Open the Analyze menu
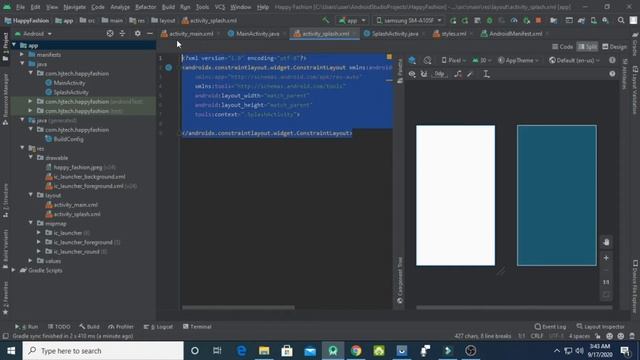The image size is (640, 360). pyautogui.click(x=120, y=7)
